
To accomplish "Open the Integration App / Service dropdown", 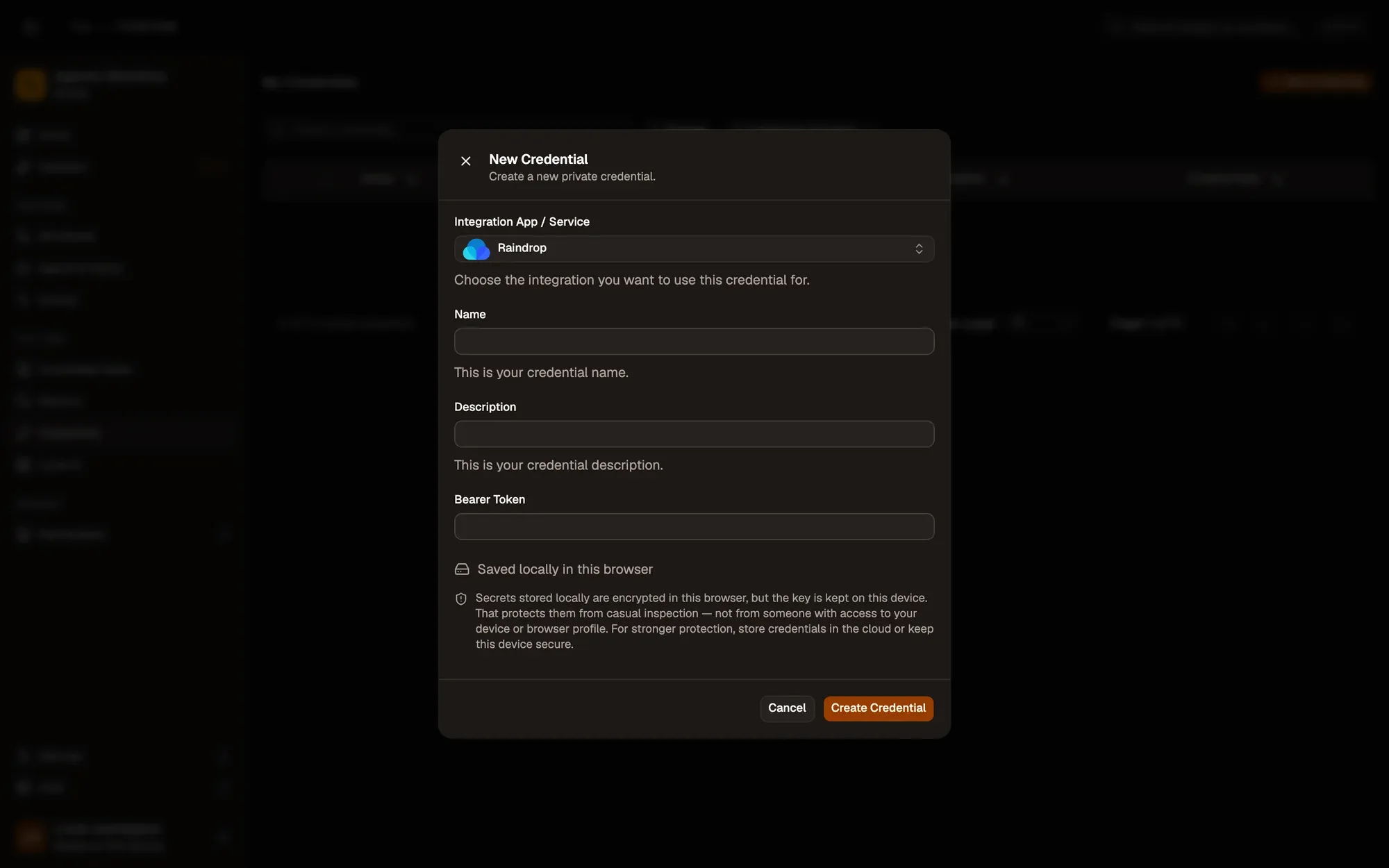I will click(694, 249).
